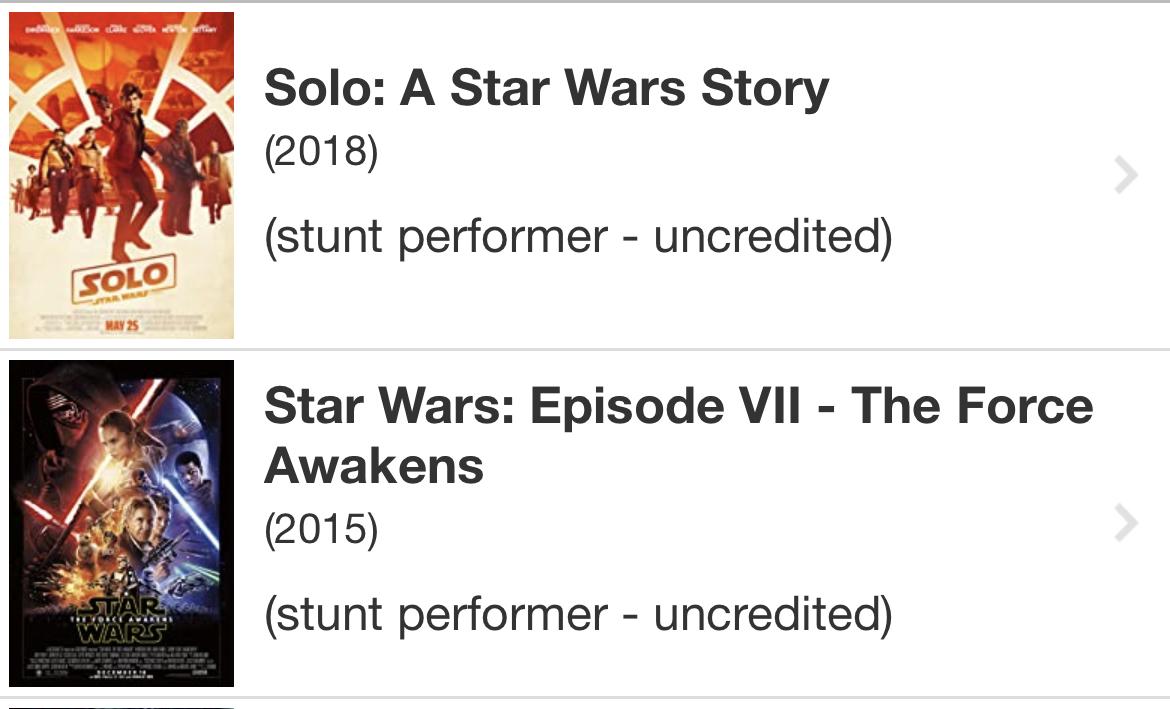Tap the cast names atop Solo poster
The image size is (1170, 709).
click(x=121, y=31)
